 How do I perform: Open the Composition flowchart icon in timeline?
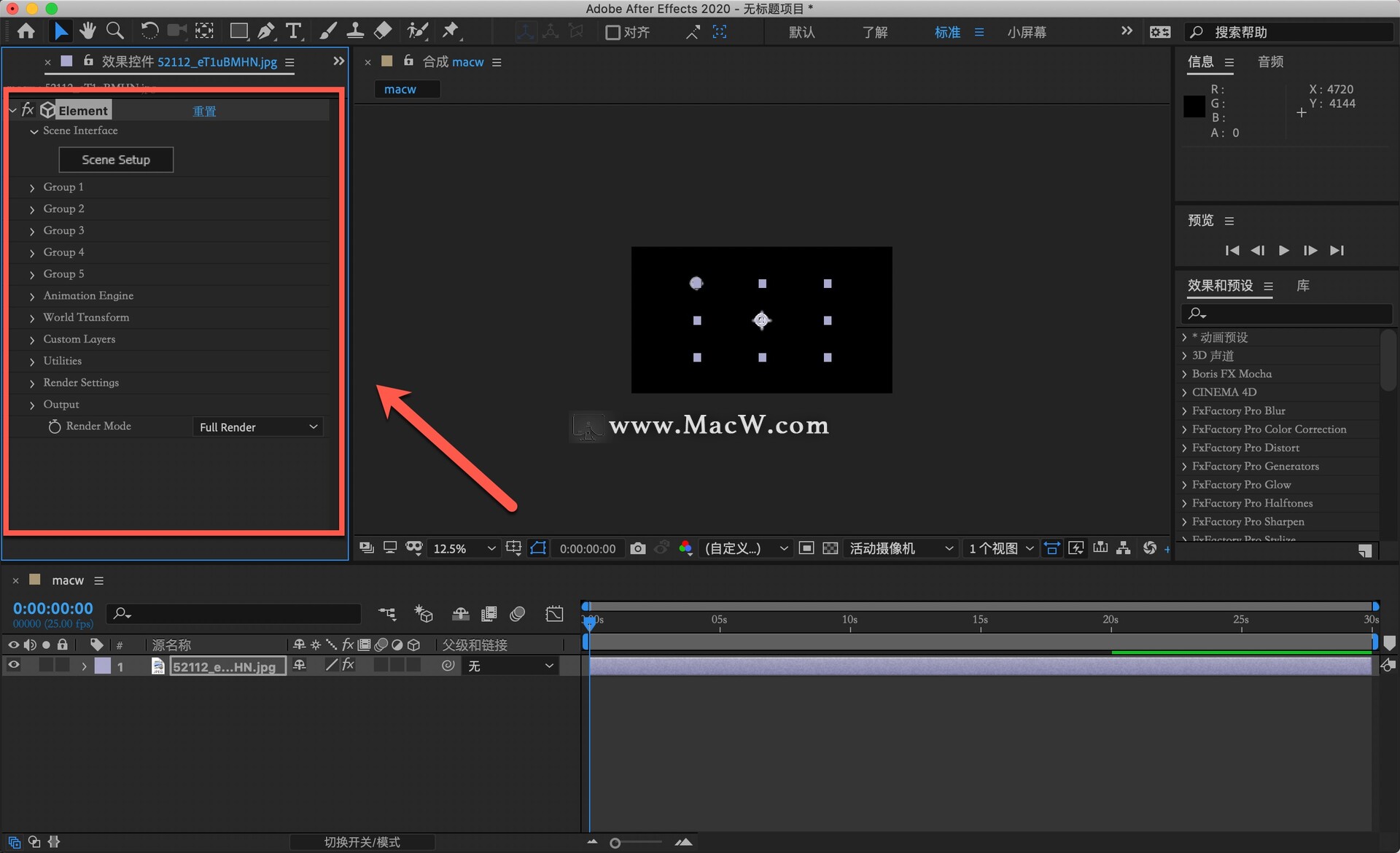click(387, 614)
